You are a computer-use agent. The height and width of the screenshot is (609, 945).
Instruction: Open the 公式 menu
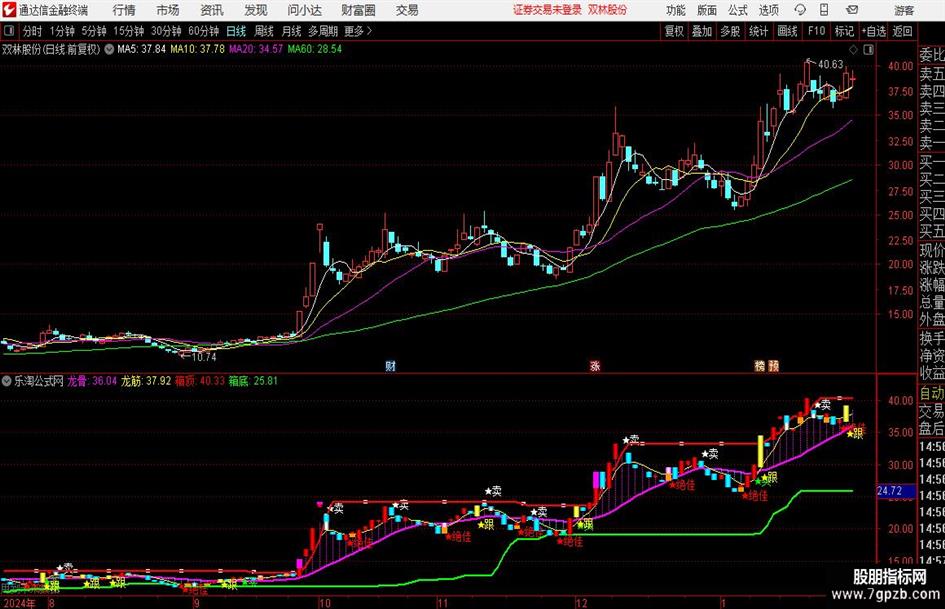click(x=738, y=10)
